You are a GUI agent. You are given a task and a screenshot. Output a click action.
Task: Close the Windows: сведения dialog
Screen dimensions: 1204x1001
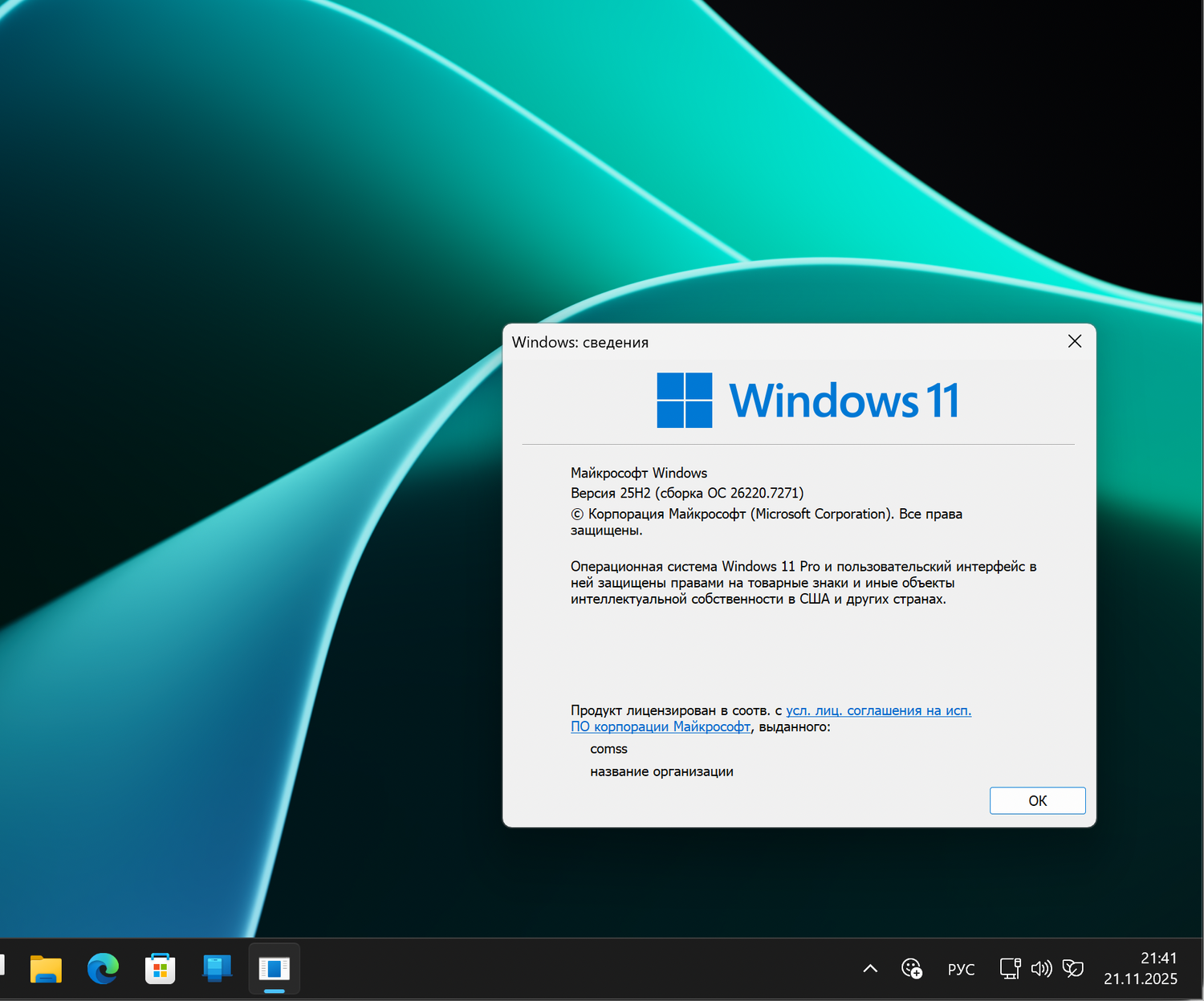click(x=1075, y=341)
